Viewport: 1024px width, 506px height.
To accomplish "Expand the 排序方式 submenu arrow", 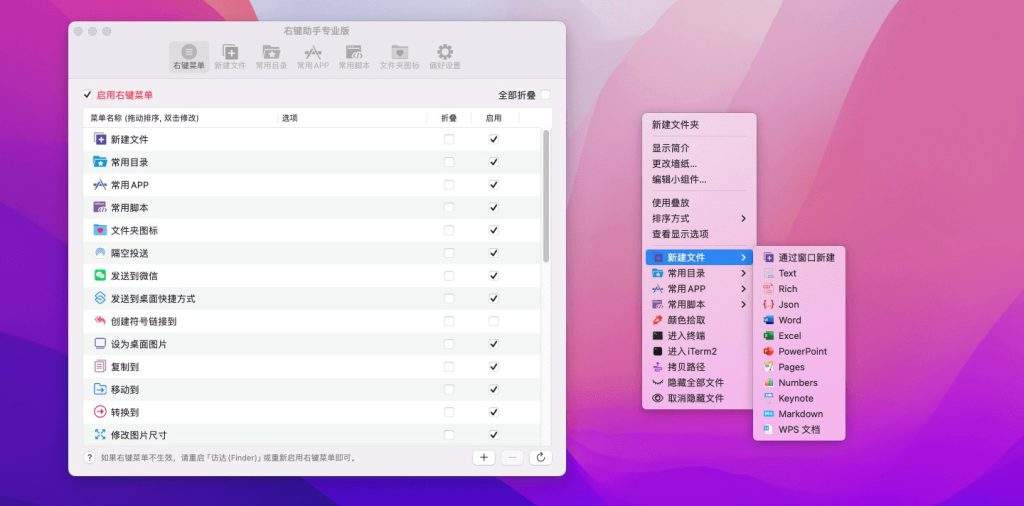I will 743,218.
